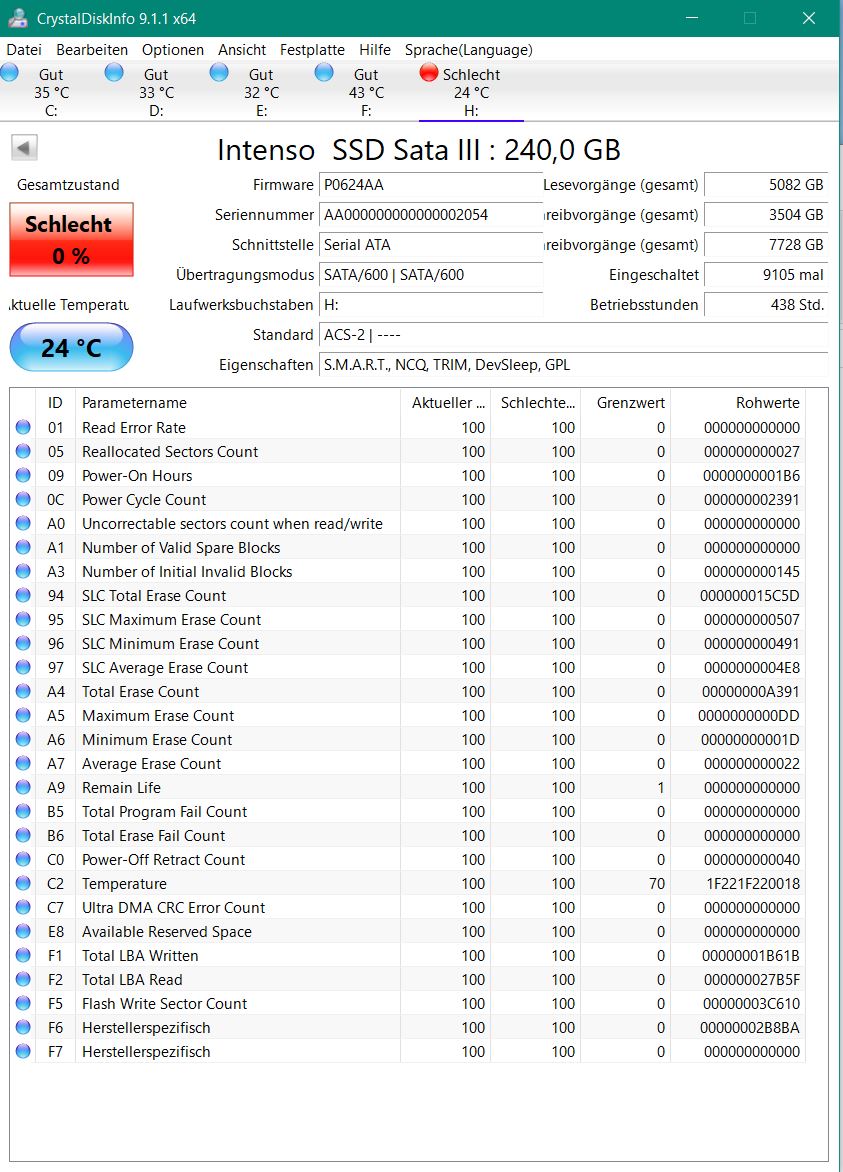Click the Betriebsstunden value 438 Std.
Screen dimensions: 843x1172
click(x=766, y=305)
